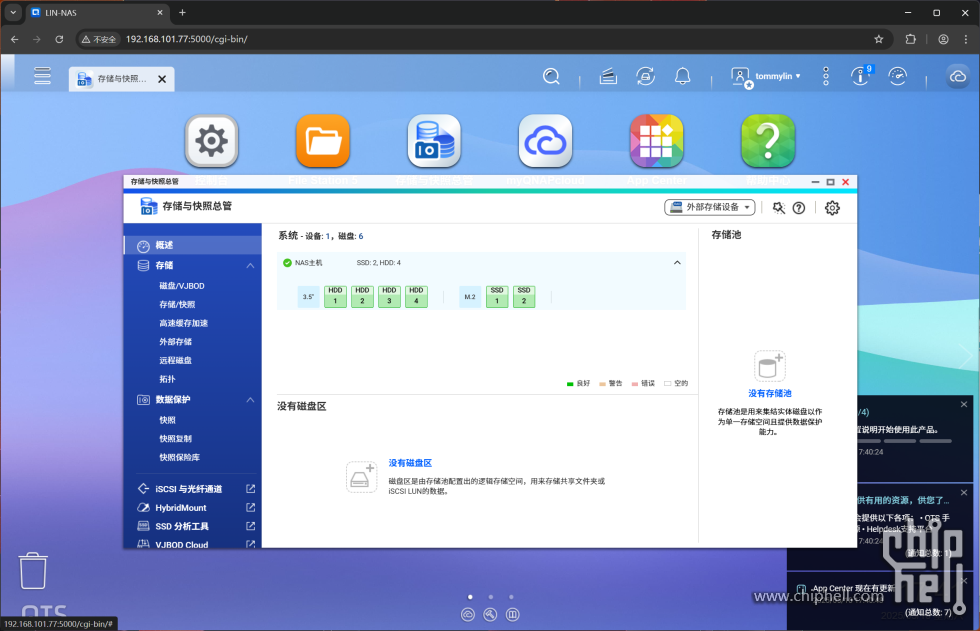Open App Center desktop icon
Screen dimensions: 980x631
tap(656, 141)
